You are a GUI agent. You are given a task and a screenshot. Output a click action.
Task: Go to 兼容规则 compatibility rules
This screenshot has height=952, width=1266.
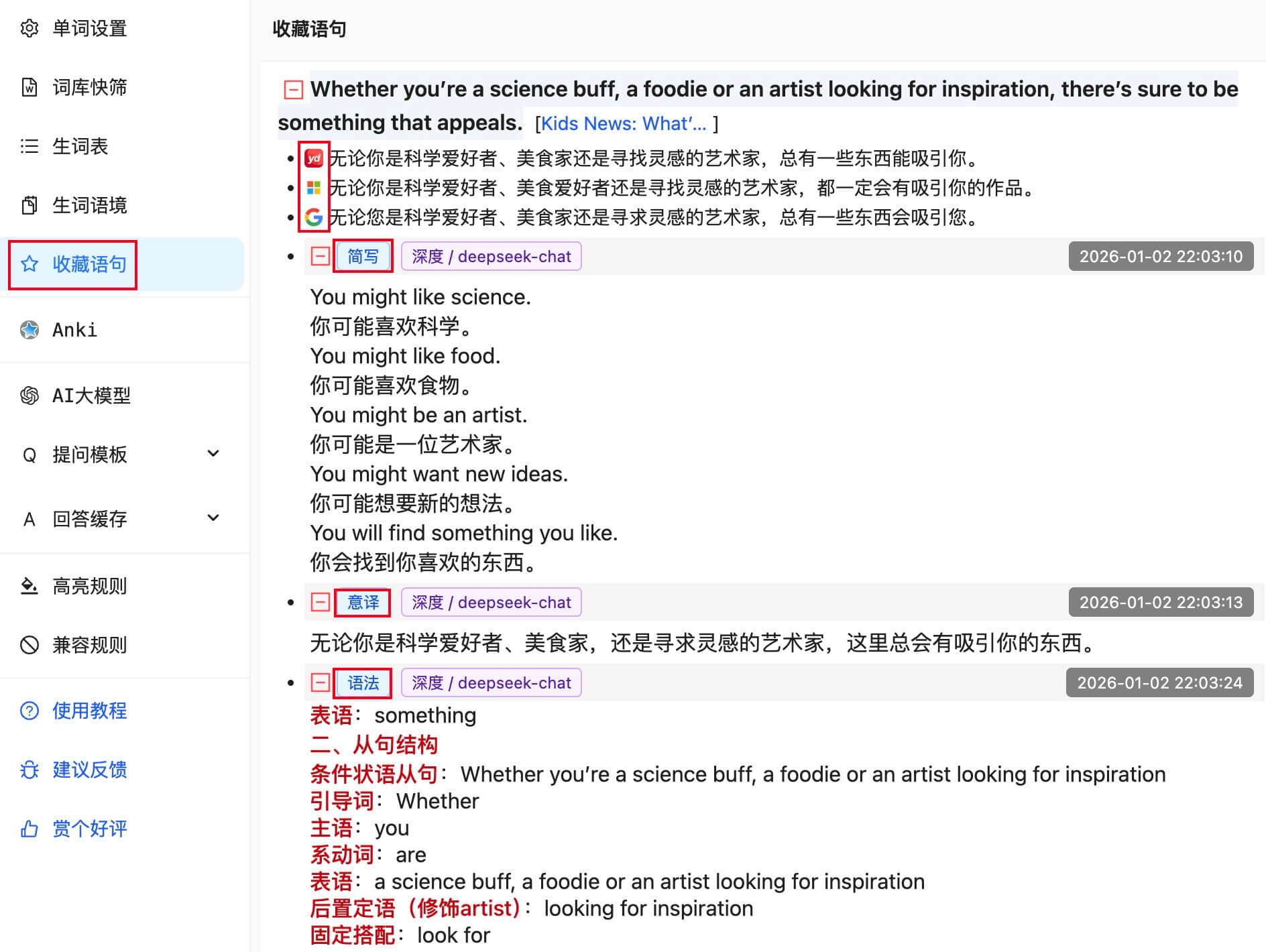point(89,645)
